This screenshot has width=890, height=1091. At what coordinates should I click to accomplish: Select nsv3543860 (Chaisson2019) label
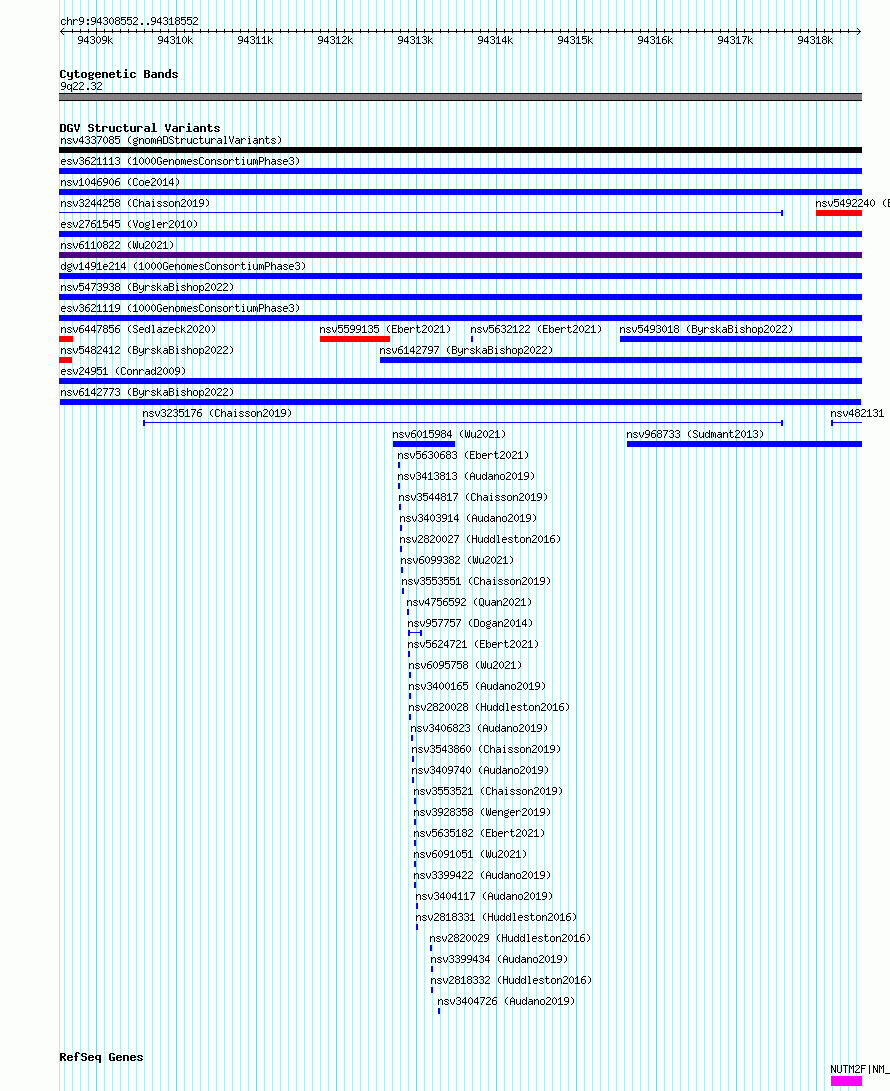(486, 749)
